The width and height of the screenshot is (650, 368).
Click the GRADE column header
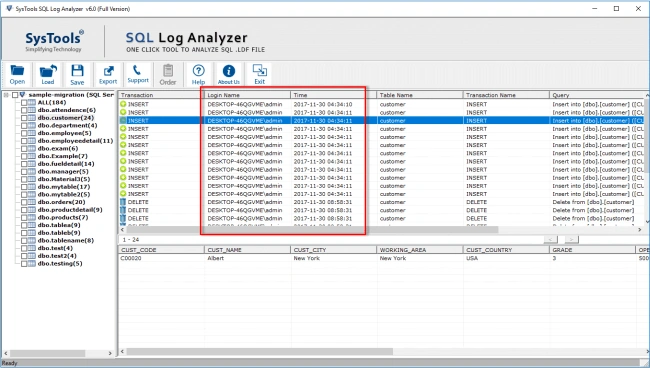point(592,250)
